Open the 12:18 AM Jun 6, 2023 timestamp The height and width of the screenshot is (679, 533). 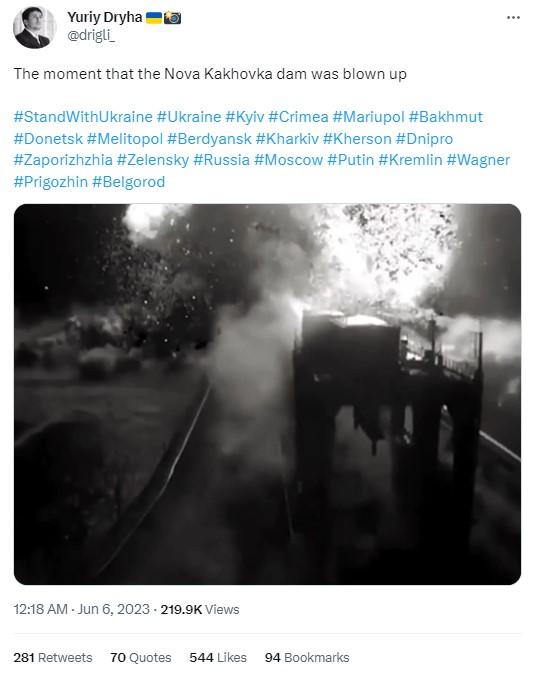[x=81, y=610]
